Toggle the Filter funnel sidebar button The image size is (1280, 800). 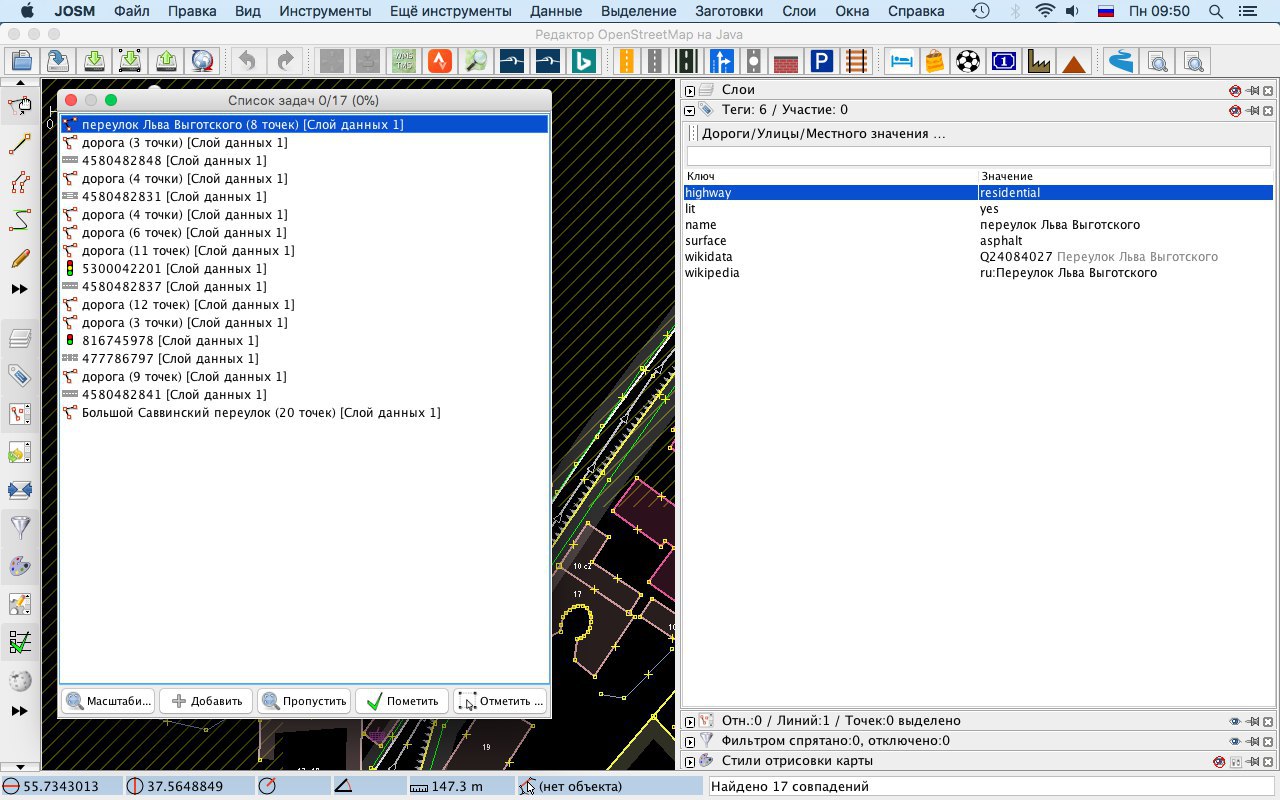(x=20, y=528)
